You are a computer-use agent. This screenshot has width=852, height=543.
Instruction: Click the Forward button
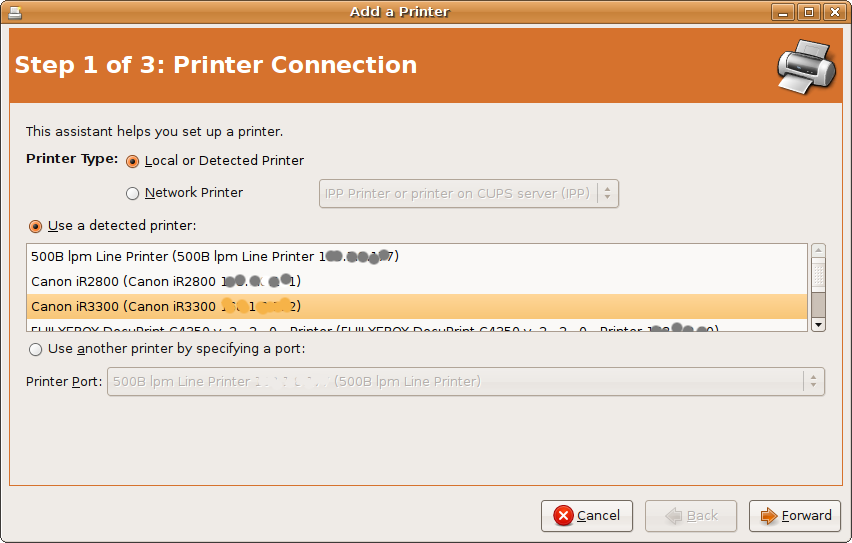[x=795, y=516]
